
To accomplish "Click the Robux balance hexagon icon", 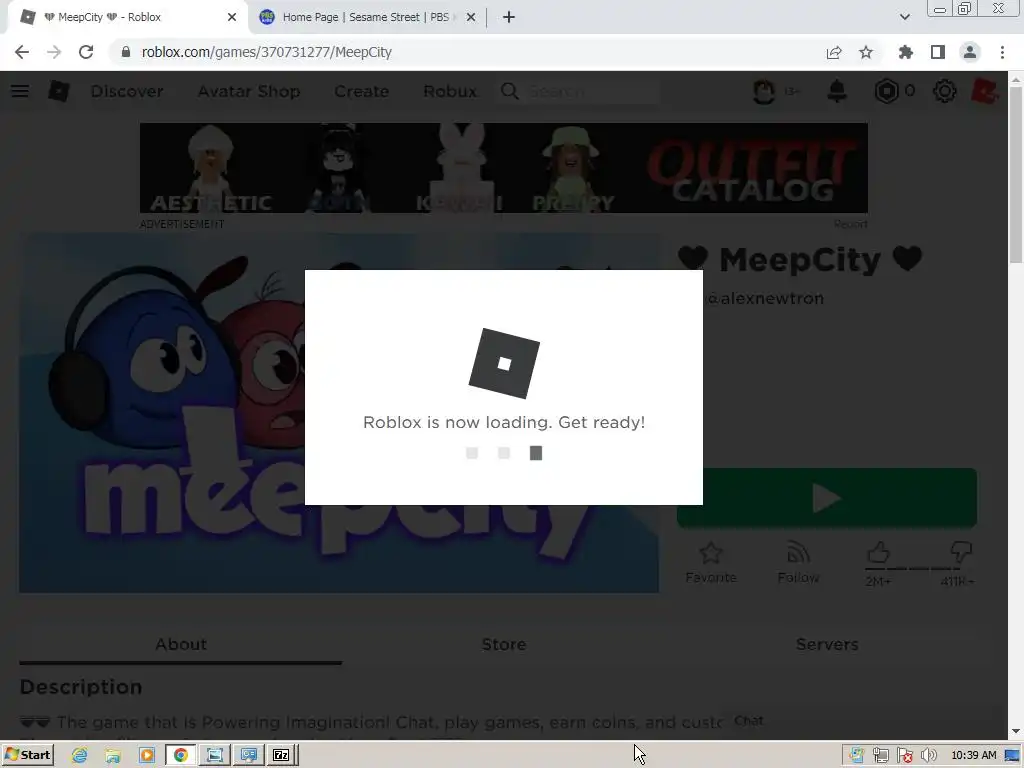I will pos(886,91).
